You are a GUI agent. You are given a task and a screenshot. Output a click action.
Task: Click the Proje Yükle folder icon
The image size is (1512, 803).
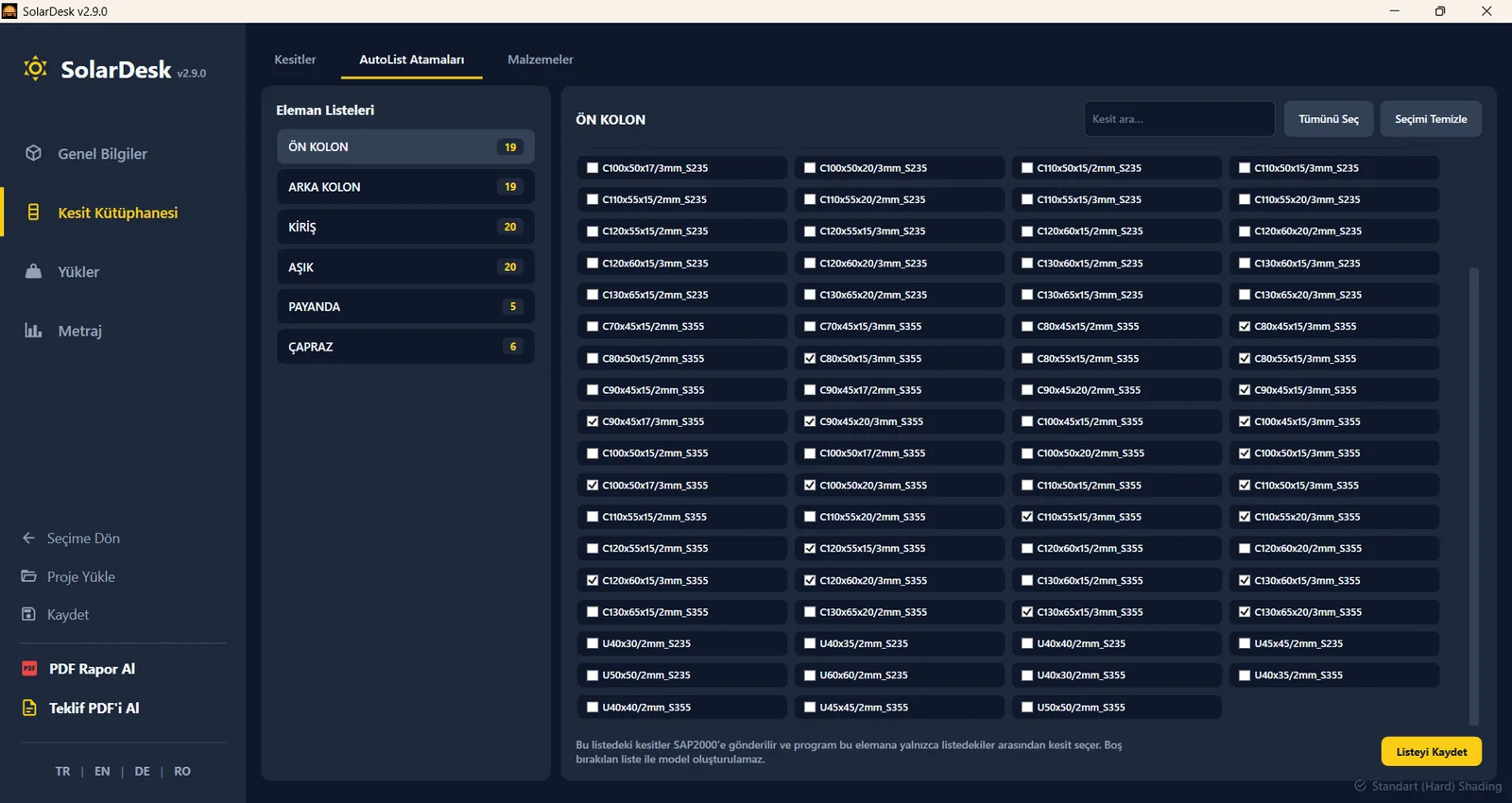[28, 576]
